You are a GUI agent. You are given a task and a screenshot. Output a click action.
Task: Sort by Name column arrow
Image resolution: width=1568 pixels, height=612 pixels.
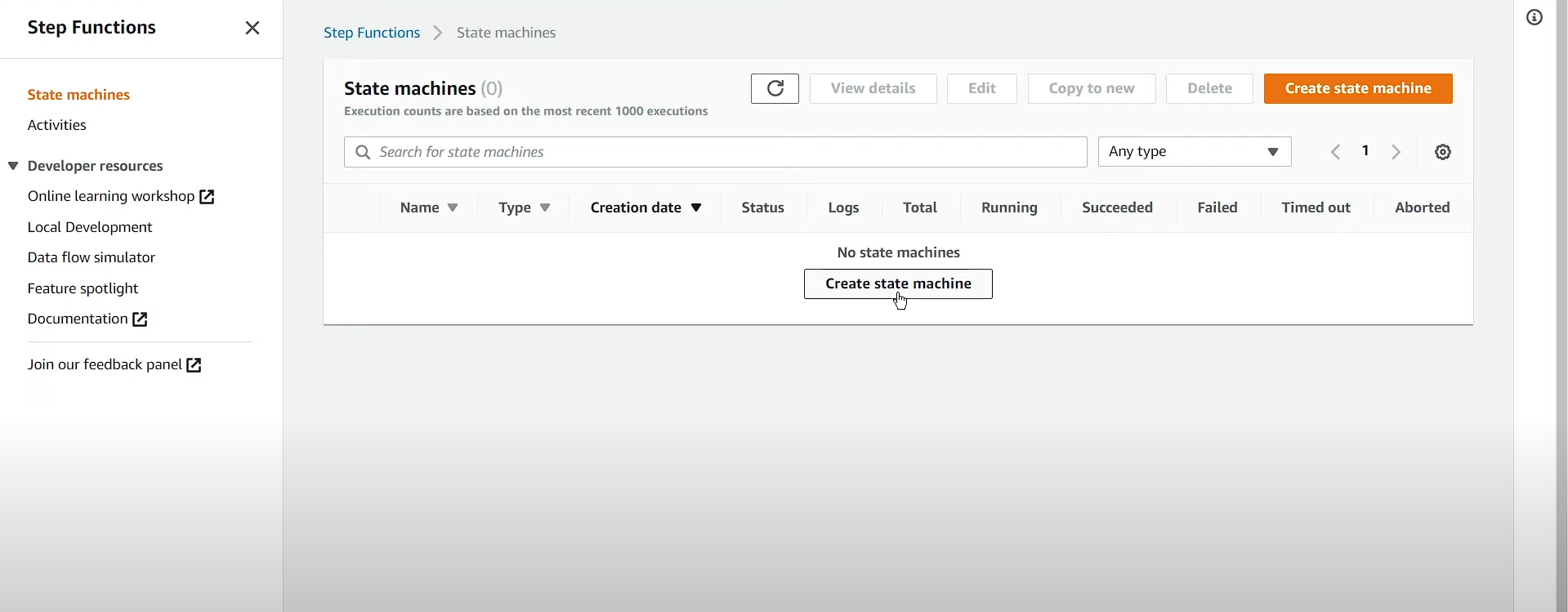click(453, 208)
